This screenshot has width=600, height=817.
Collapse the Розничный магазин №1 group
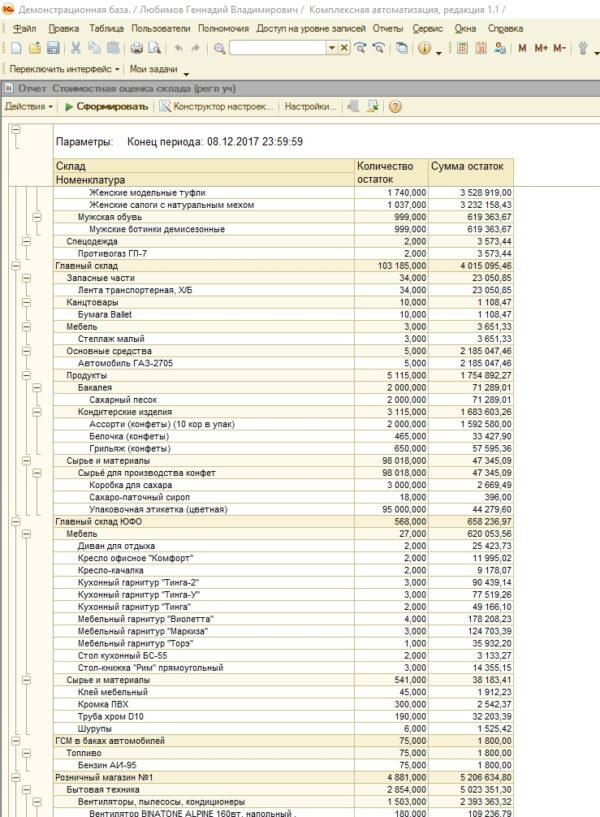tap(16, 777)
